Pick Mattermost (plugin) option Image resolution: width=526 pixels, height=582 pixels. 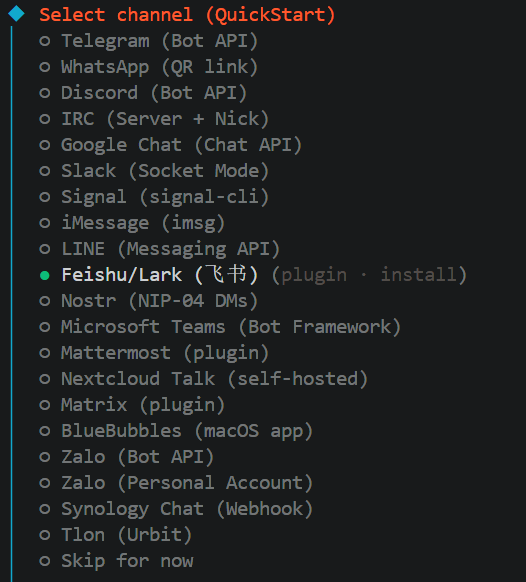[x=154, y=353]
